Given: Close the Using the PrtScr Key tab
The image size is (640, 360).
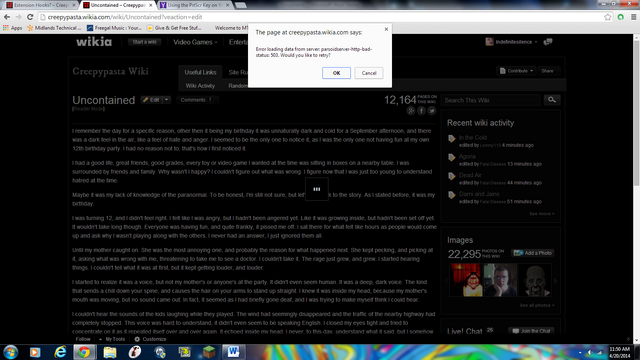Looking at the screenshot, I should click(x=228, y=5).
